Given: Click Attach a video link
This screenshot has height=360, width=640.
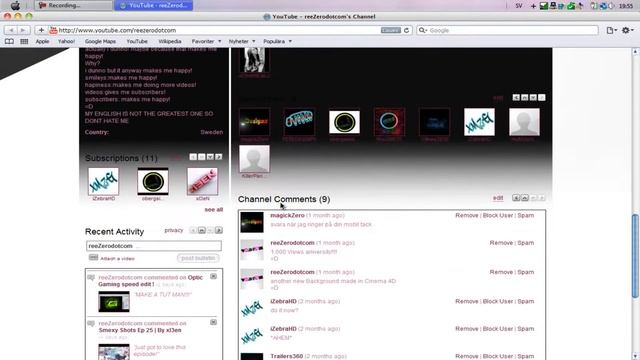Looking at the screenshot, I should point(117,258).
